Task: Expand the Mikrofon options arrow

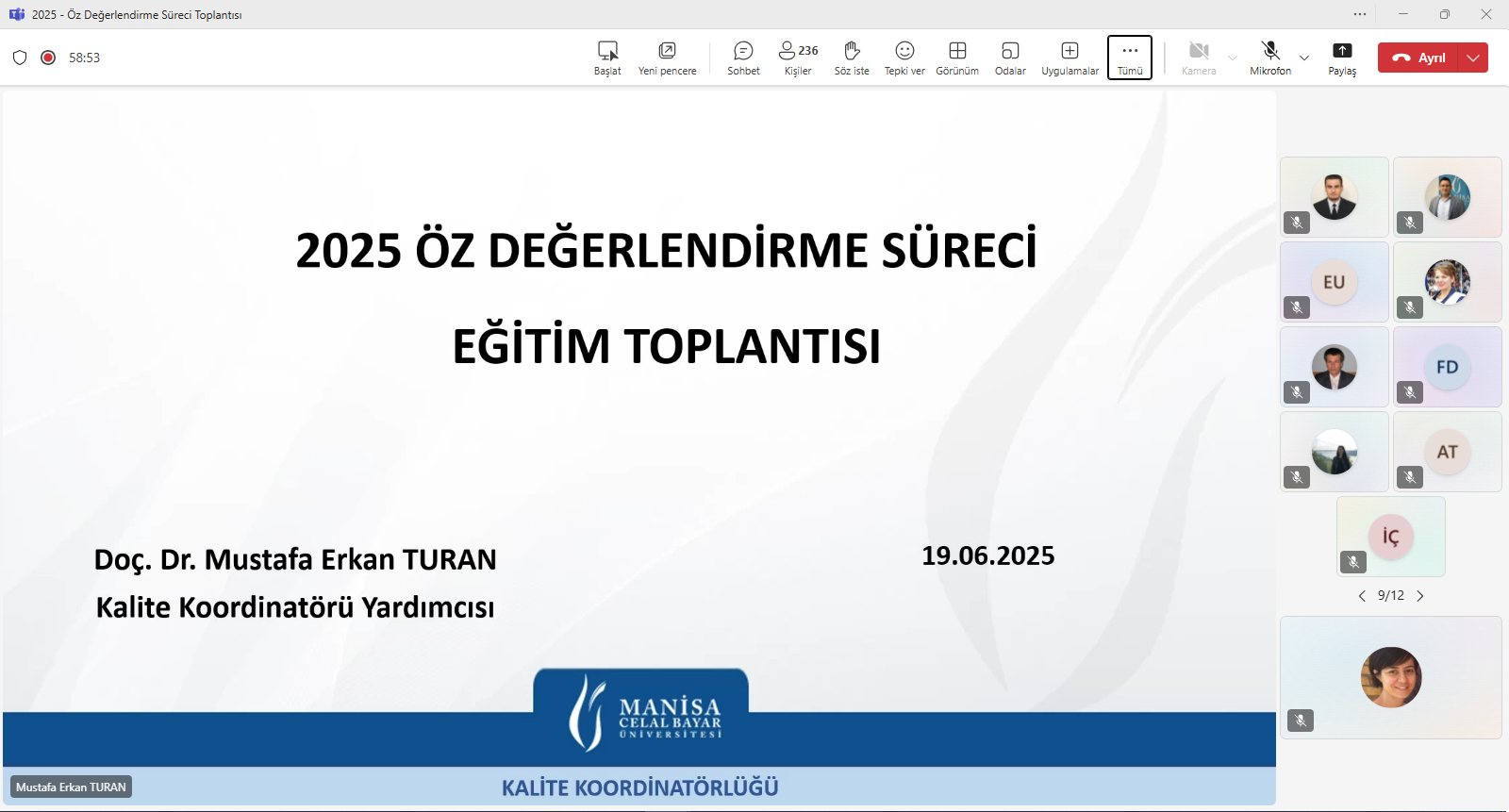Action: [x=1304, y=58]
